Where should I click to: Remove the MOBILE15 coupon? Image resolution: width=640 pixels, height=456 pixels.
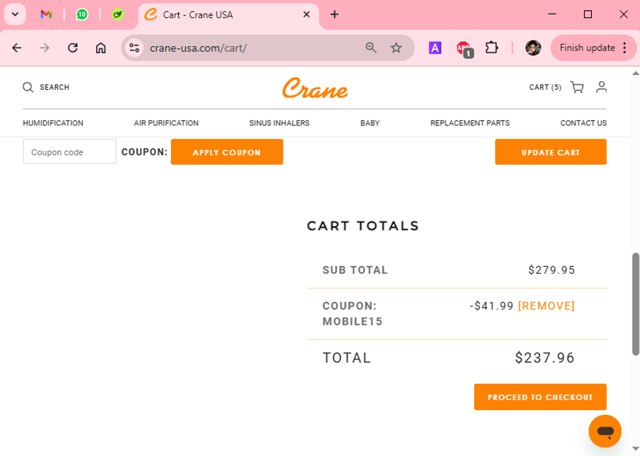pyautogui.click(x=546, y=306)
